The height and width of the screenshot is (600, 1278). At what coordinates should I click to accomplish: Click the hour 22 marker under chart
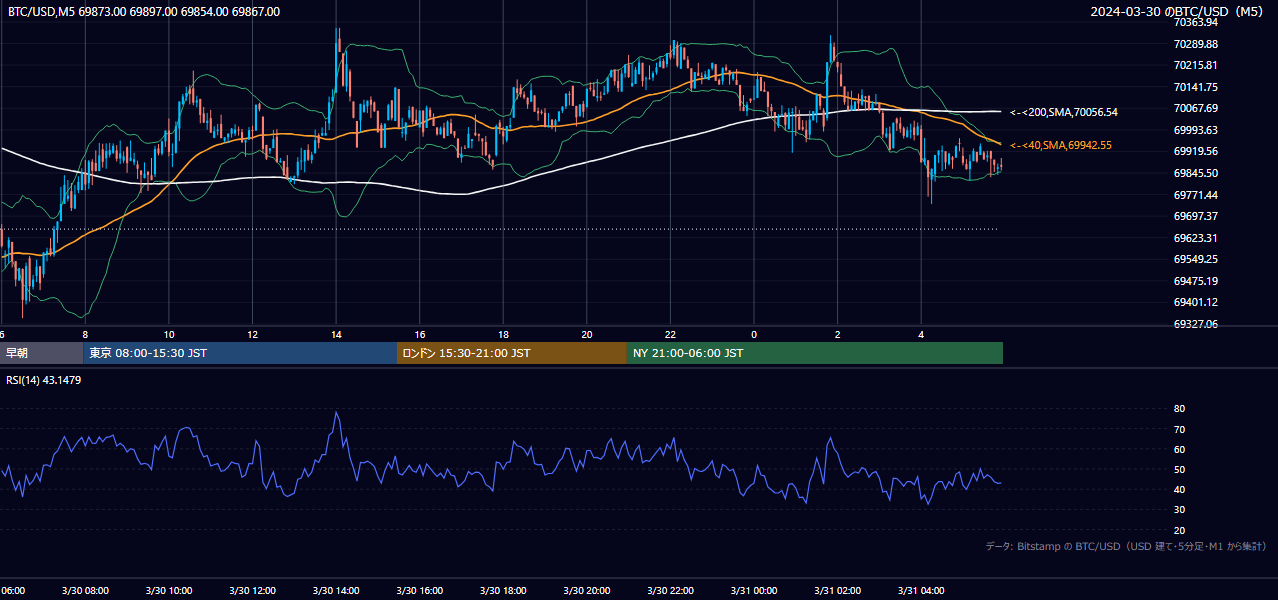pyautogui.click(x=670, y=334)
